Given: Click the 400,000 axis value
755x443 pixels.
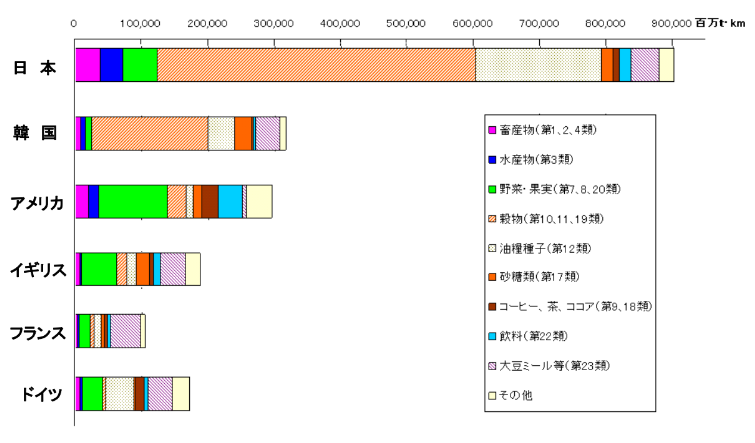Looking at the screenshot, I should click(340, 23).
